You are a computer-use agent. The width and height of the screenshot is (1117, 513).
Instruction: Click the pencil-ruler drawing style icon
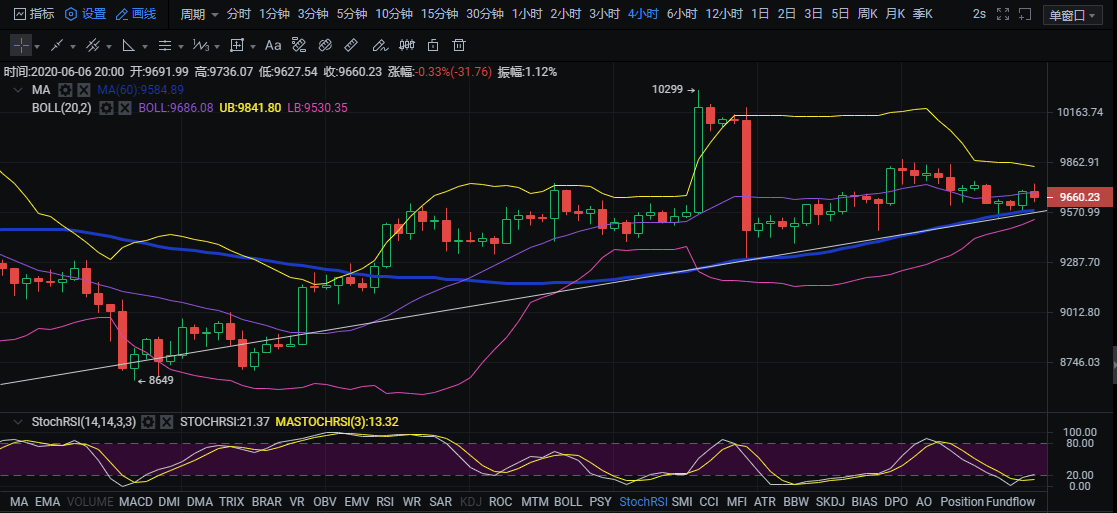click(299, 46)
